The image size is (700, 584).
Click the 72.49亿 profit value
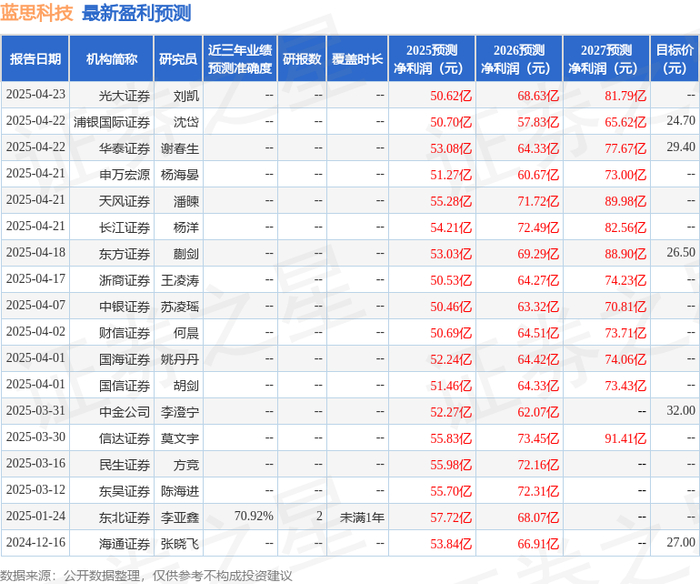point(538,227)
